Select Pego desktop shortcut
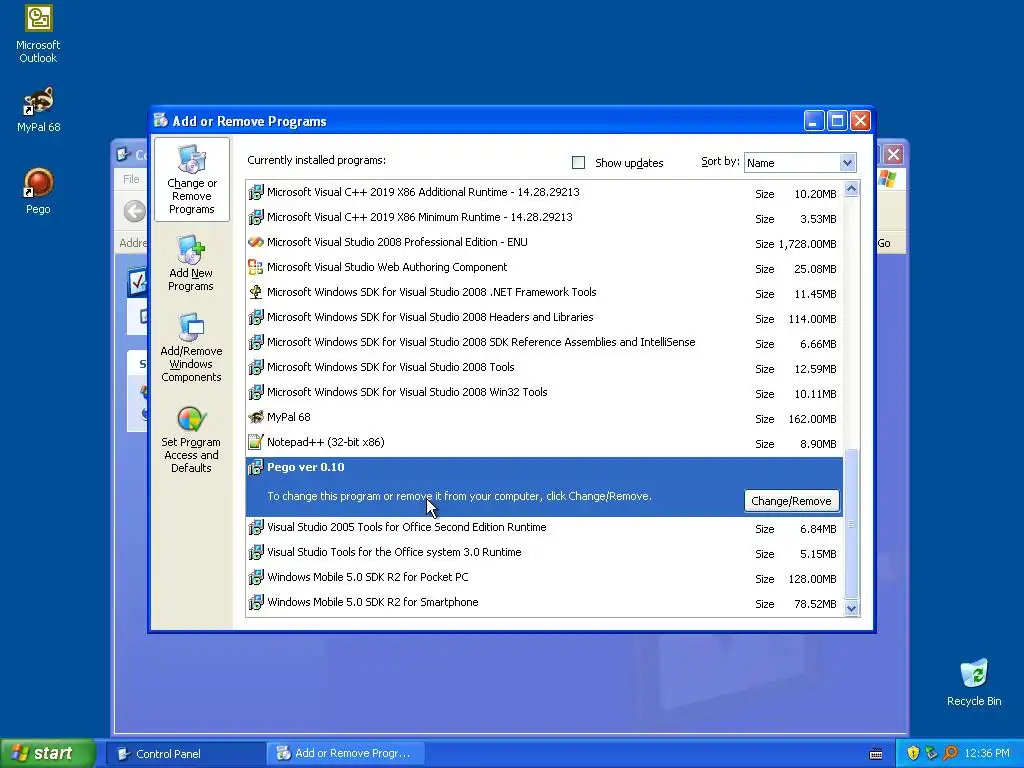Image resolution: width=1024 pixels, height=768 pixels. [38, 191]
